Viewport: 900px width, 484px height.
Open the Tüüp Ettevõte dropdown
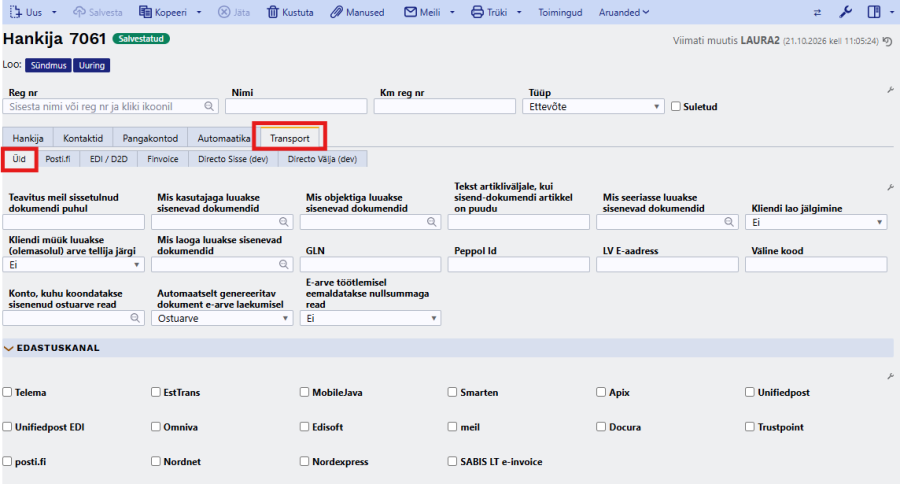(593, 106)
